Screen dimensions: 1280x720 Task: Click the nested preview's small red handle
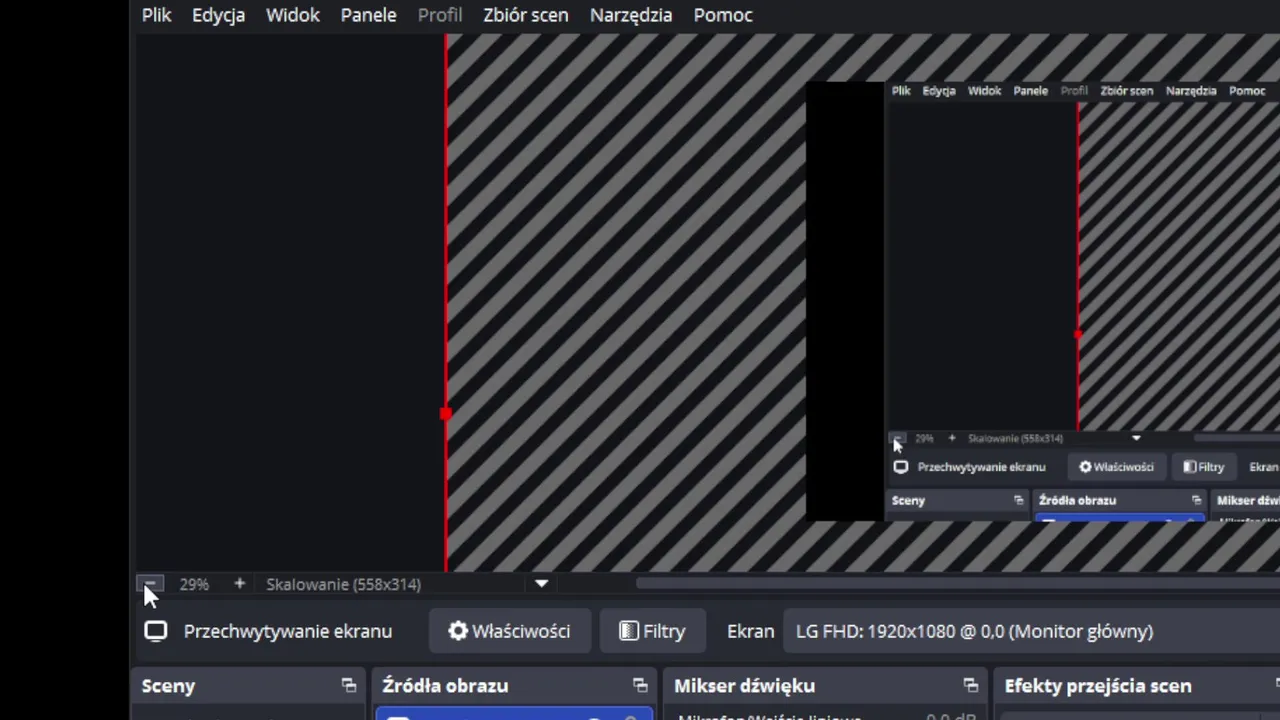[1078, 334]
